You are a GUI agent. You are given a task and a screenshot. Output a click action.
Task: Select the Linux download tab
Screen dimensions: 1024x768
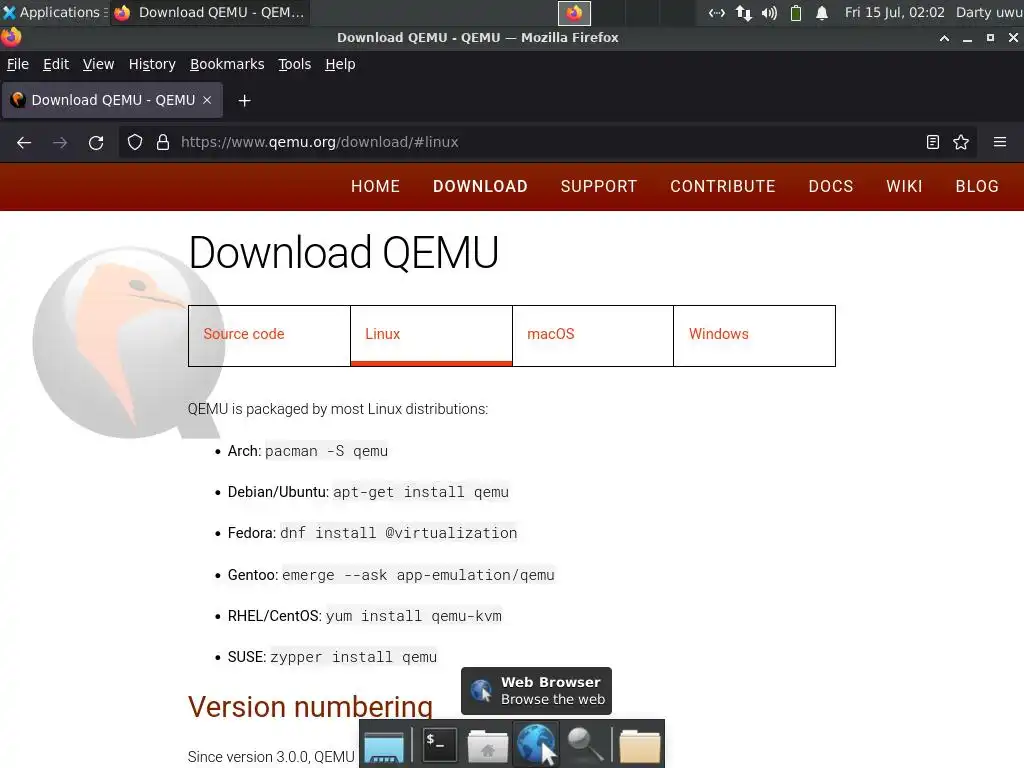431,336
